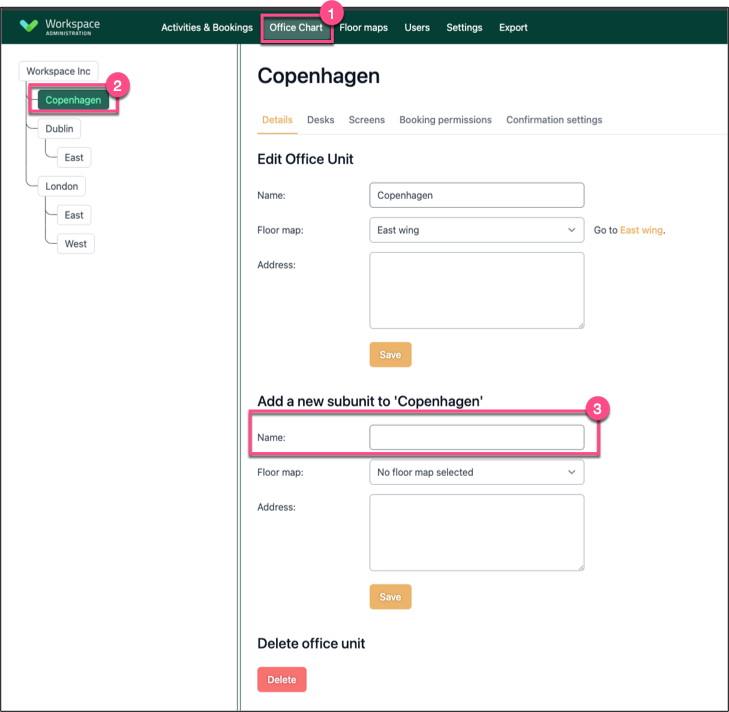The image size is (729, 712).
Task: Edit the office unit Name field
Action: pos(477,195)
